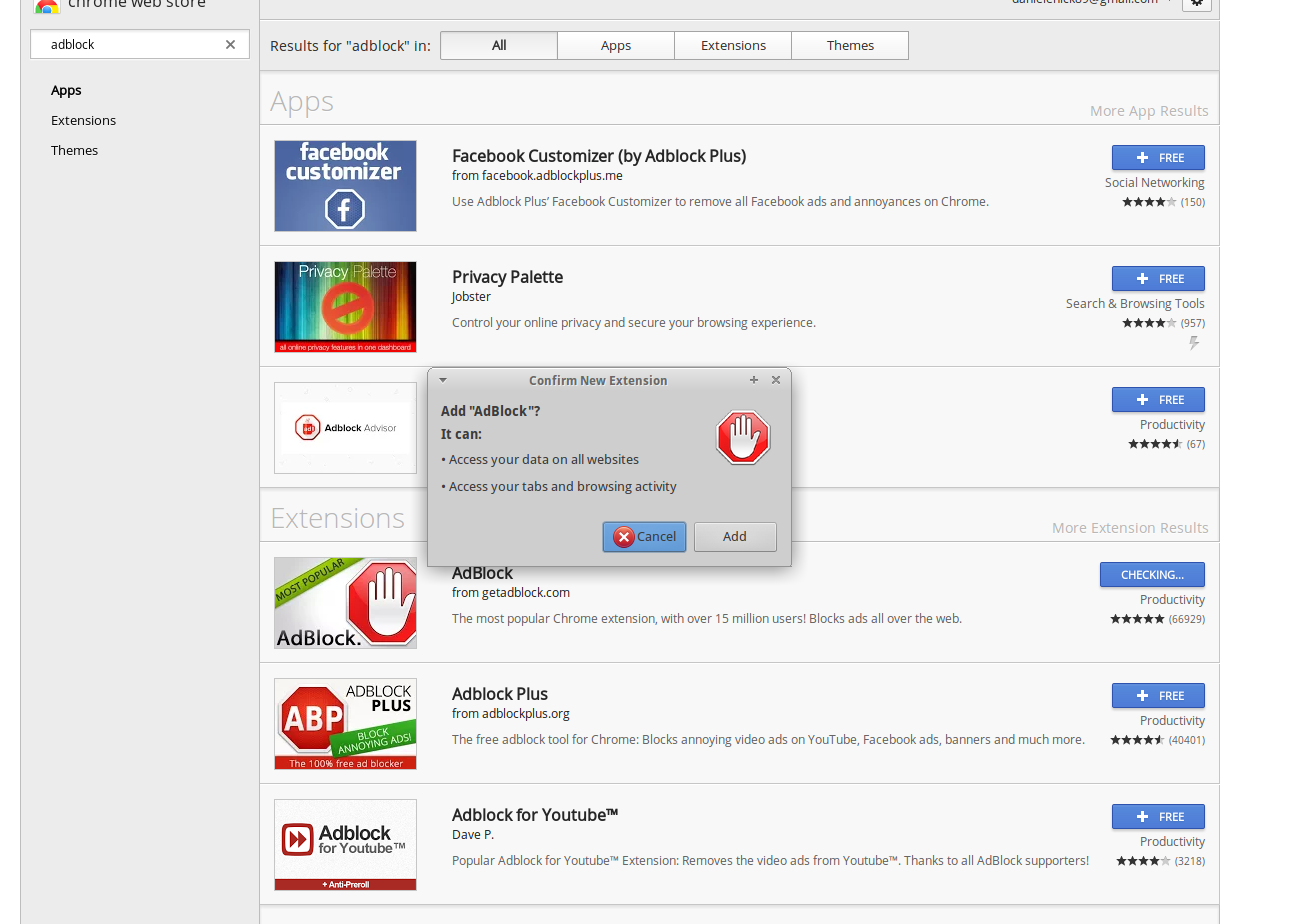Image resolution: width=1313 pixels, height=924 pixels.
Task: Open Adblock for Youtube thumbnail
Action: click(345, 845)
